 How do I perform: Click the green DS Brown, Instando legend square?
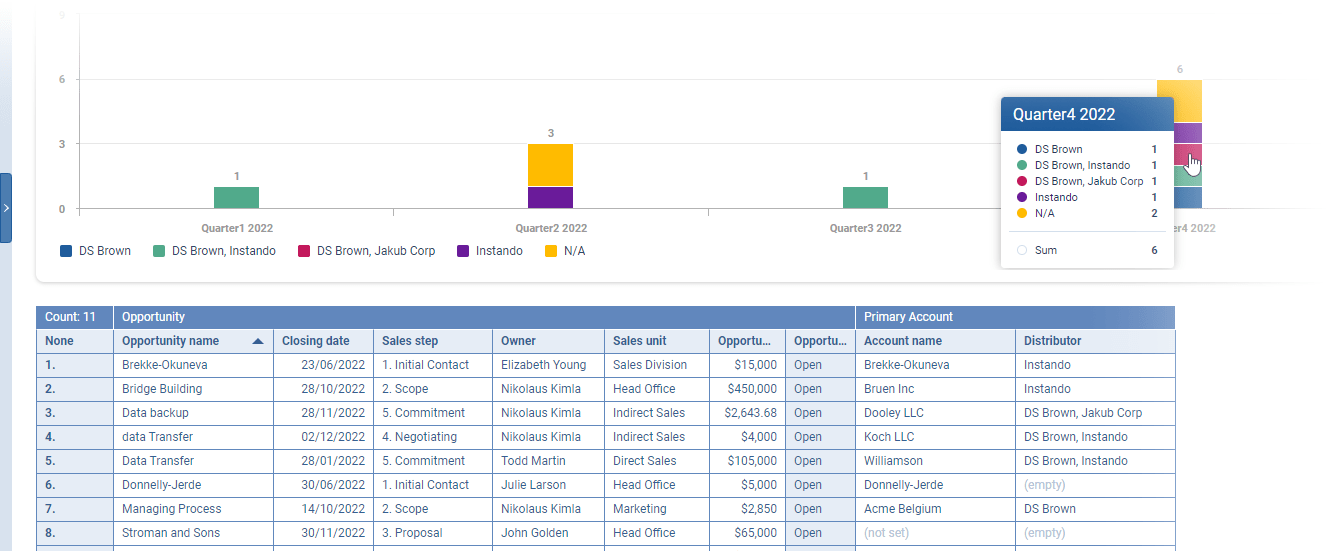coord(159,251)
